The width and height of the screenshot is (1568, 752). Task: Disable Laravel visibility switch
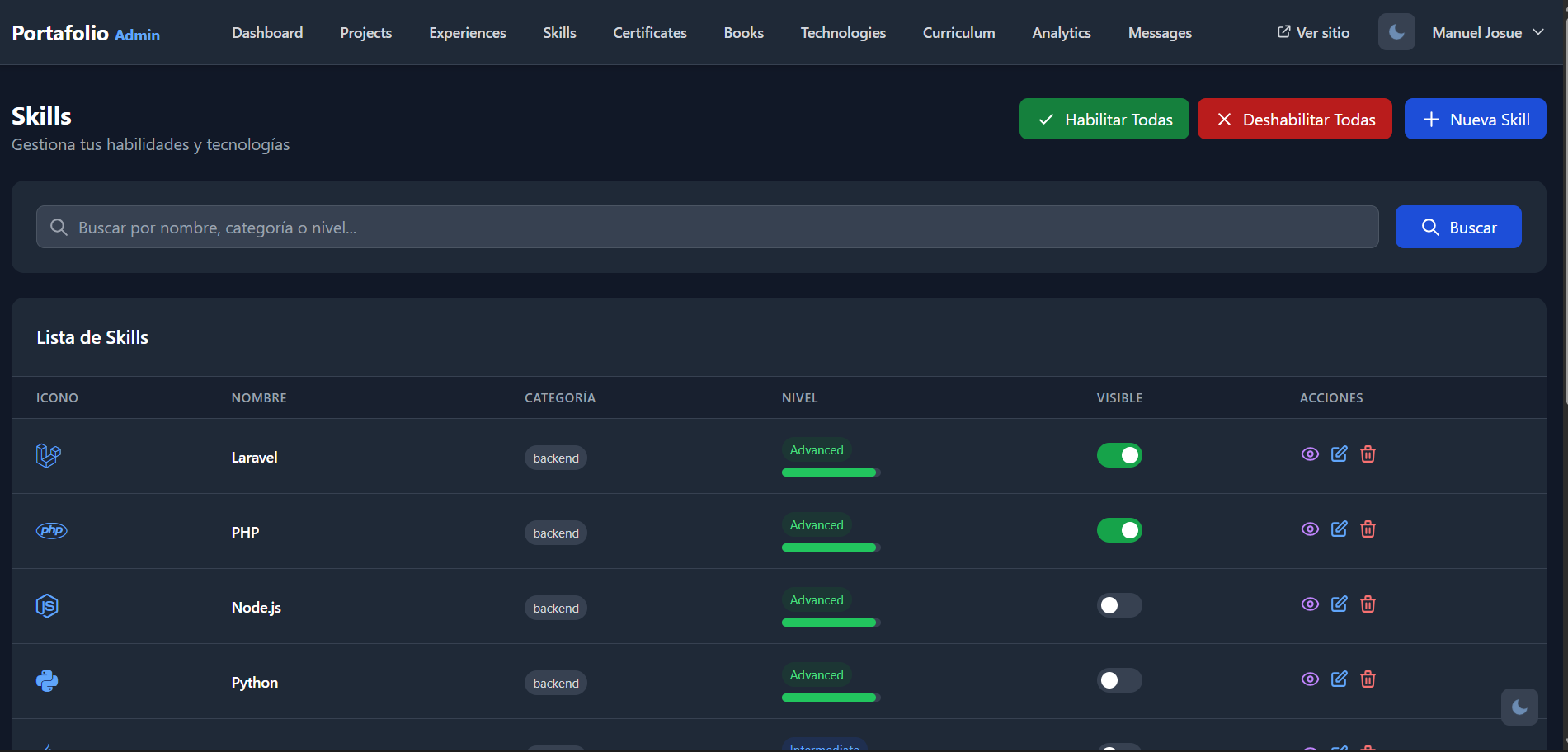1119,455
